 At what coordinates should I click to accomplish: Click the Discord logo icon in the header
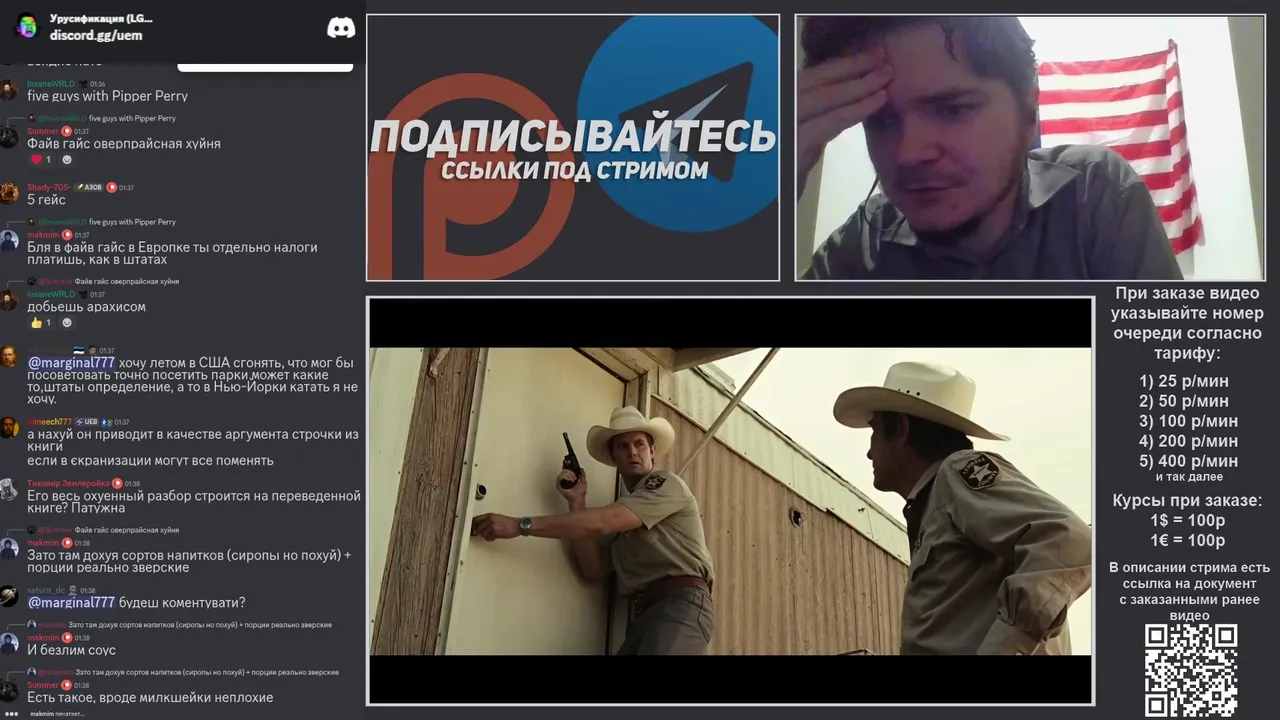click(341, 27)
